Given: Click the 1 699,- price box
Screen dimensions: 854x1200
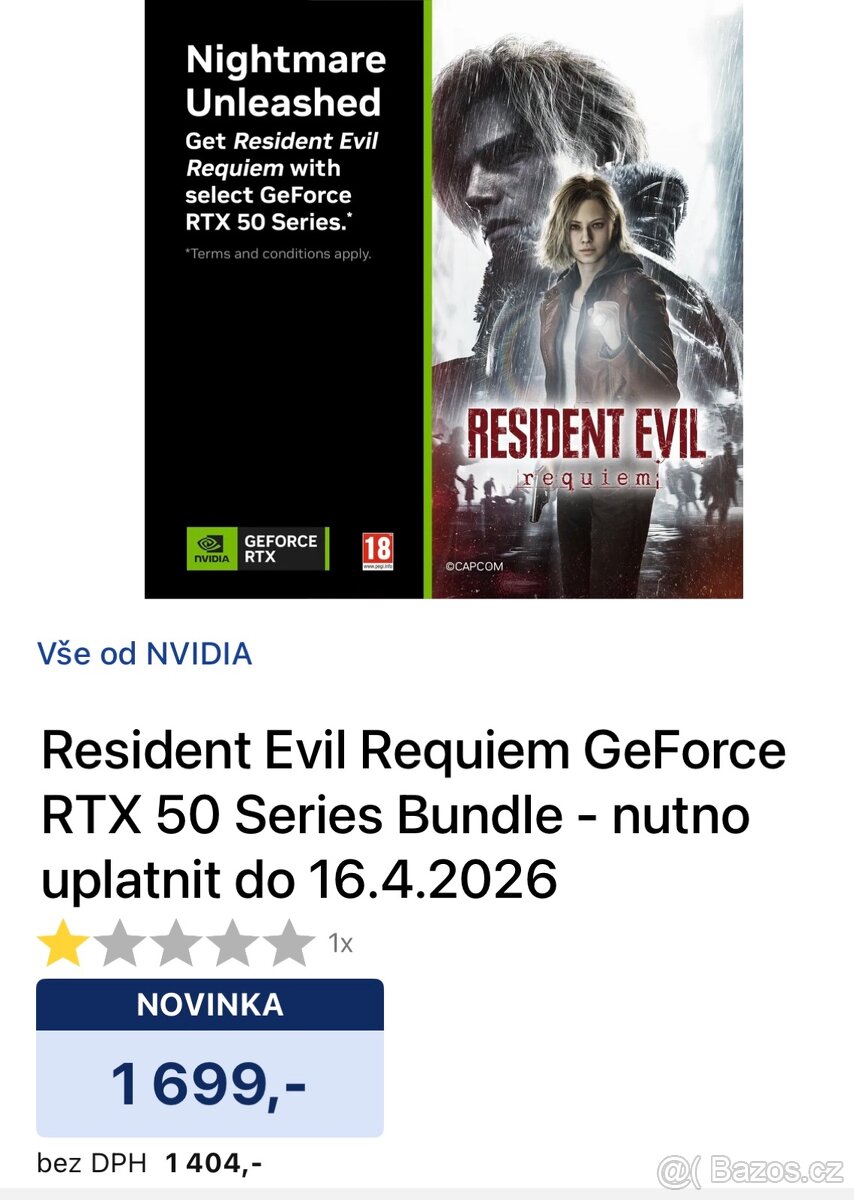Looking at the screenshot, I should (x=210, y=1084).
